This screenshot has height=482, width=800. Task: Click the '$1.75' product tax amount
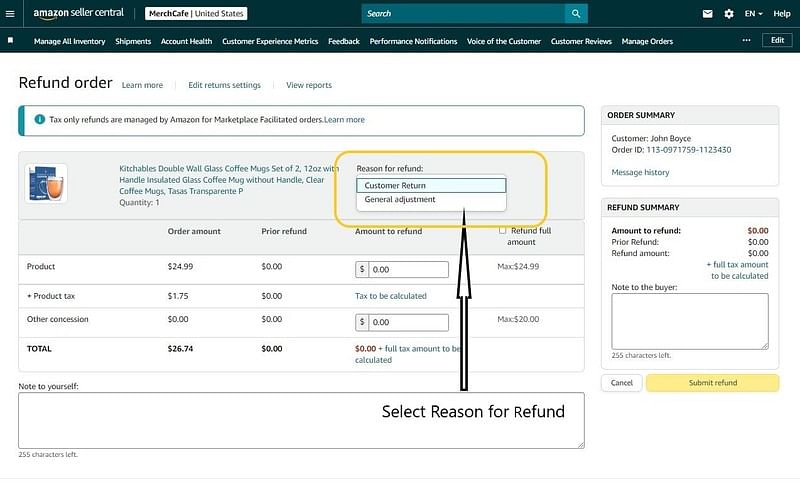tap(178, 296)
